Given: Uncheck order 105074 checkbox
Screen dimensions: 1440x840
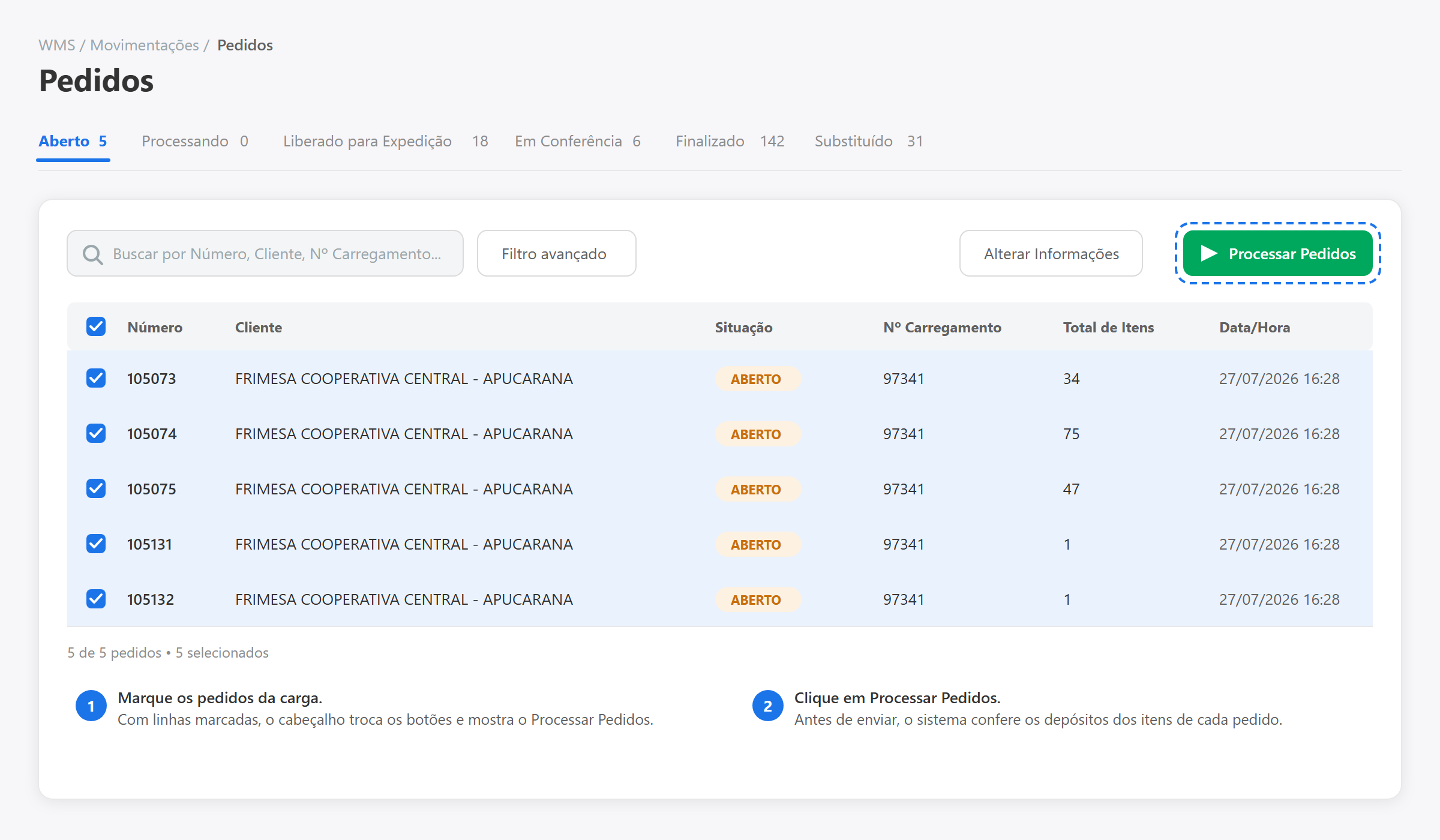Looking at the screenshot, I should (x=96, y=434).
